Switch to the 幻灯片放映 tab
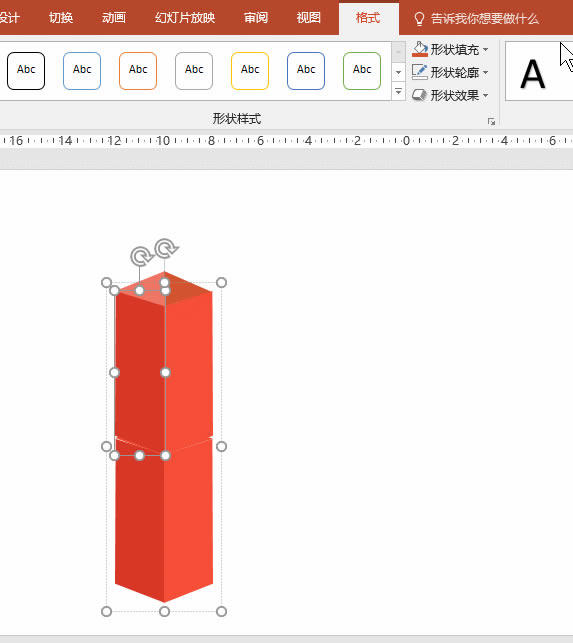This screenshot has width=573, height=643. (x=185, y=18)
